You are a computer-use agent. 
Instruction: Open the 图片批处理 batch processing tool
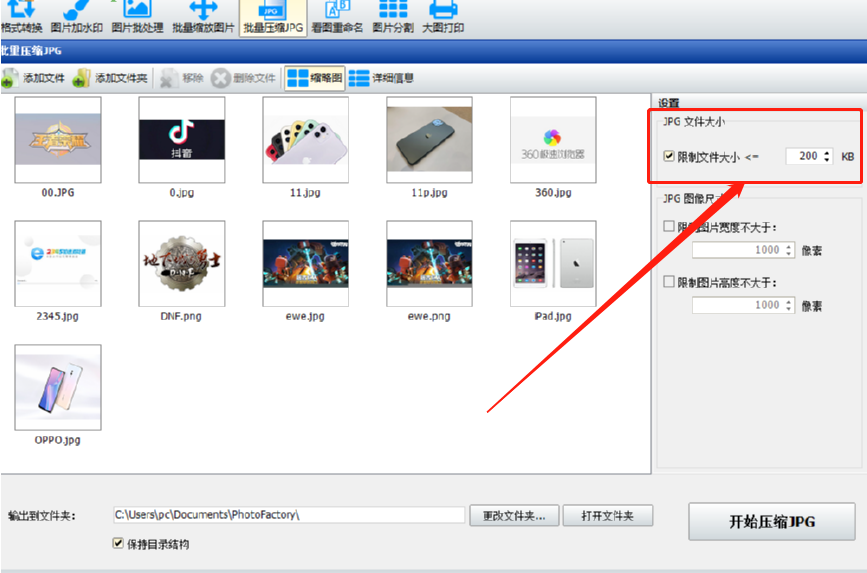[137, 18]
